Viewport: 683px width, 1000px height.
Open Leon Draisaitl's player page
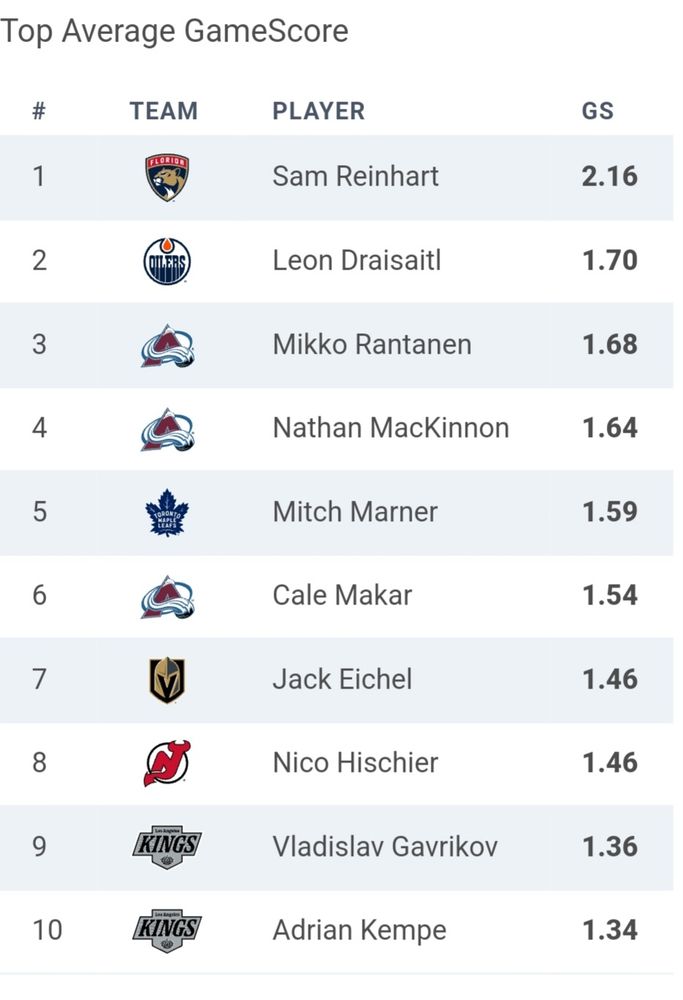356,260
